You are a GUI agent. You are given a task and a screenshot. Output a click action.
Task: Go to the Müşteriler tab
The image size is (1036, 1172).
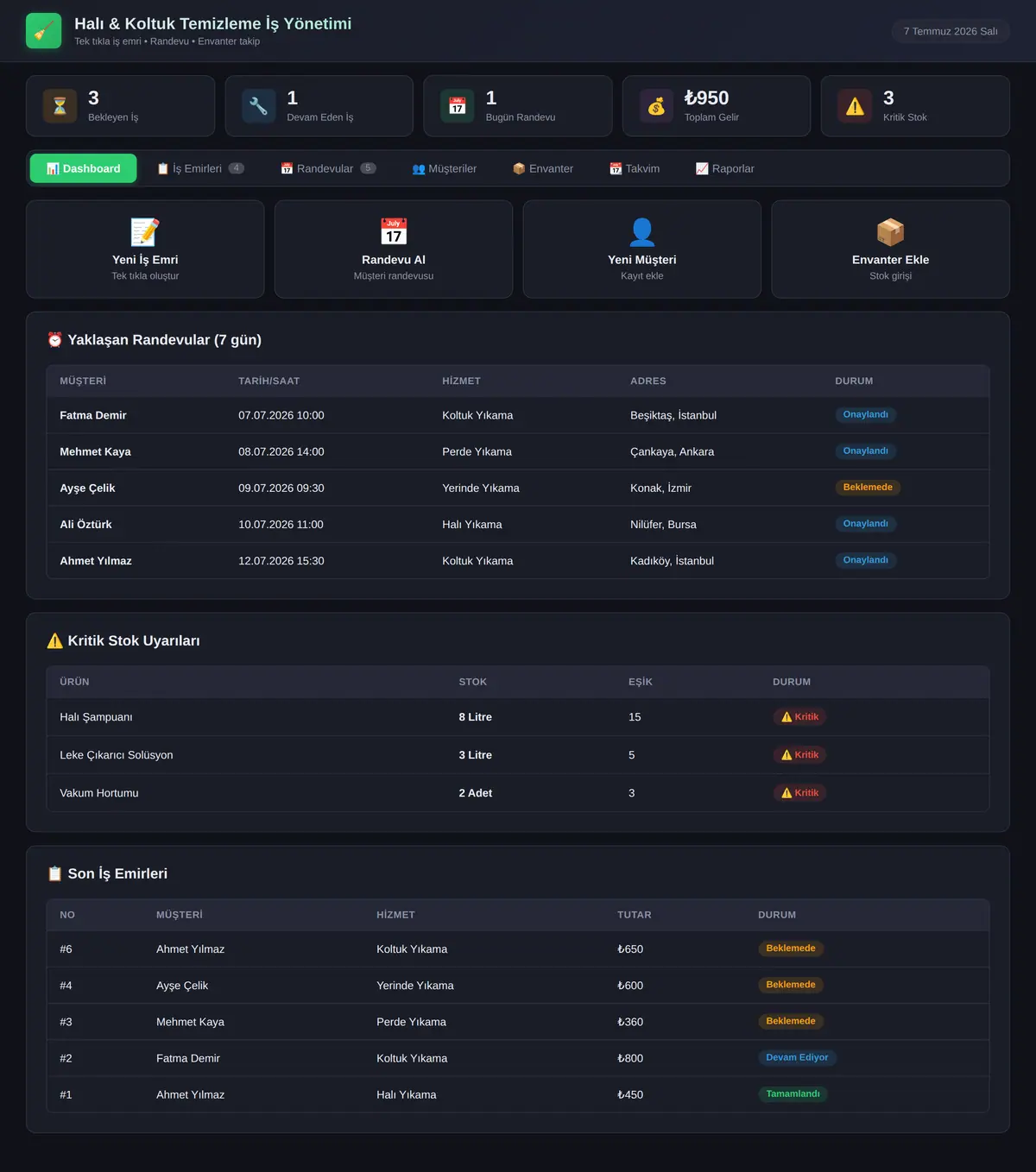pos(445,168)
